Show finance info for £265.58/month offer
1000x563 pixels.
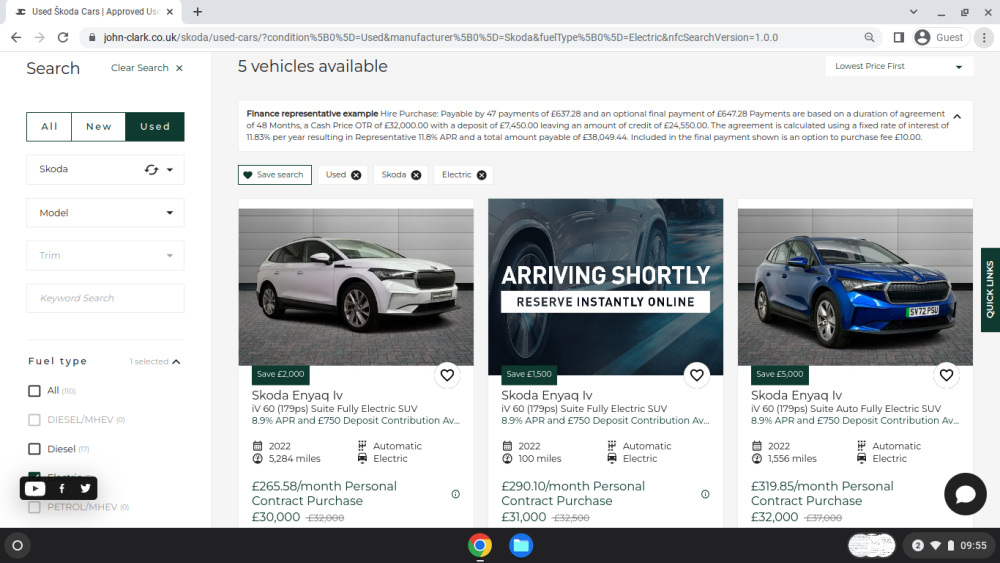point(455,494)
